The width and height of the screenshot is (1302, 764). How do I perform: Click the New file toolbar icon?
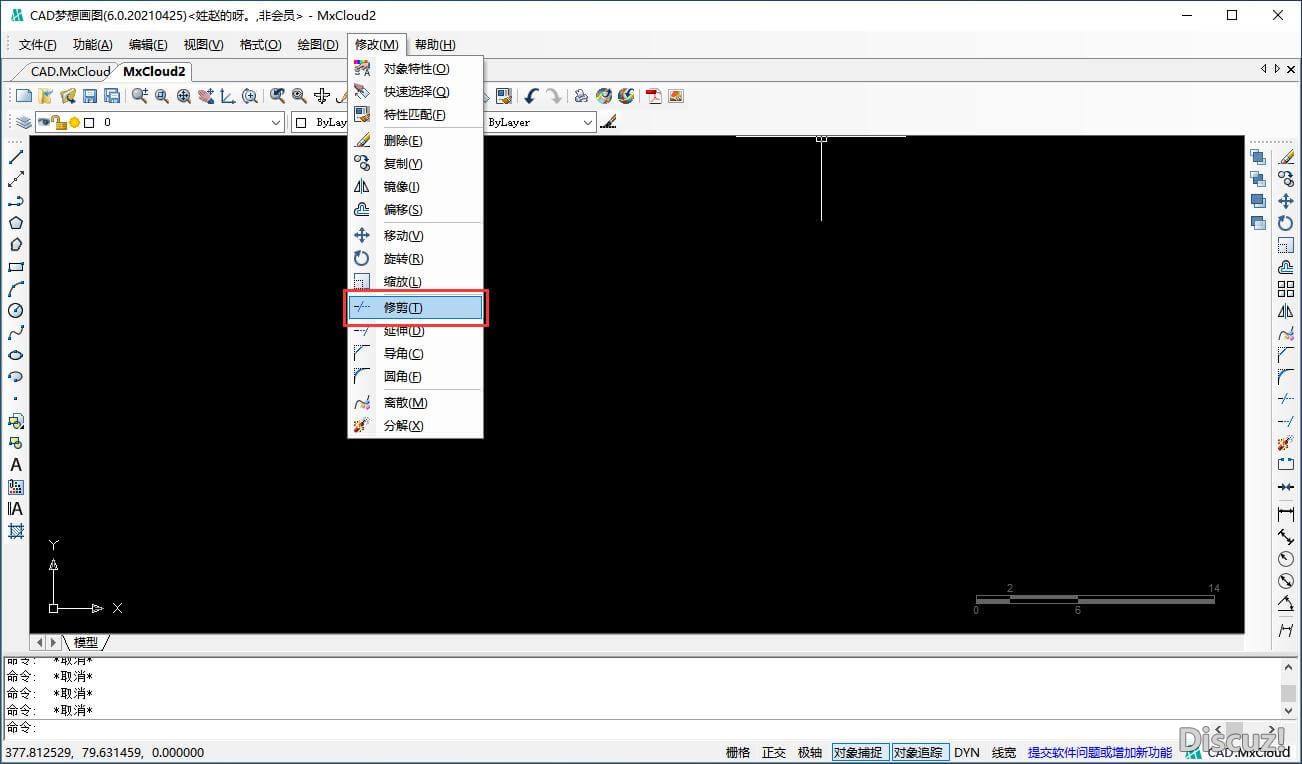(x=24, y=96)
